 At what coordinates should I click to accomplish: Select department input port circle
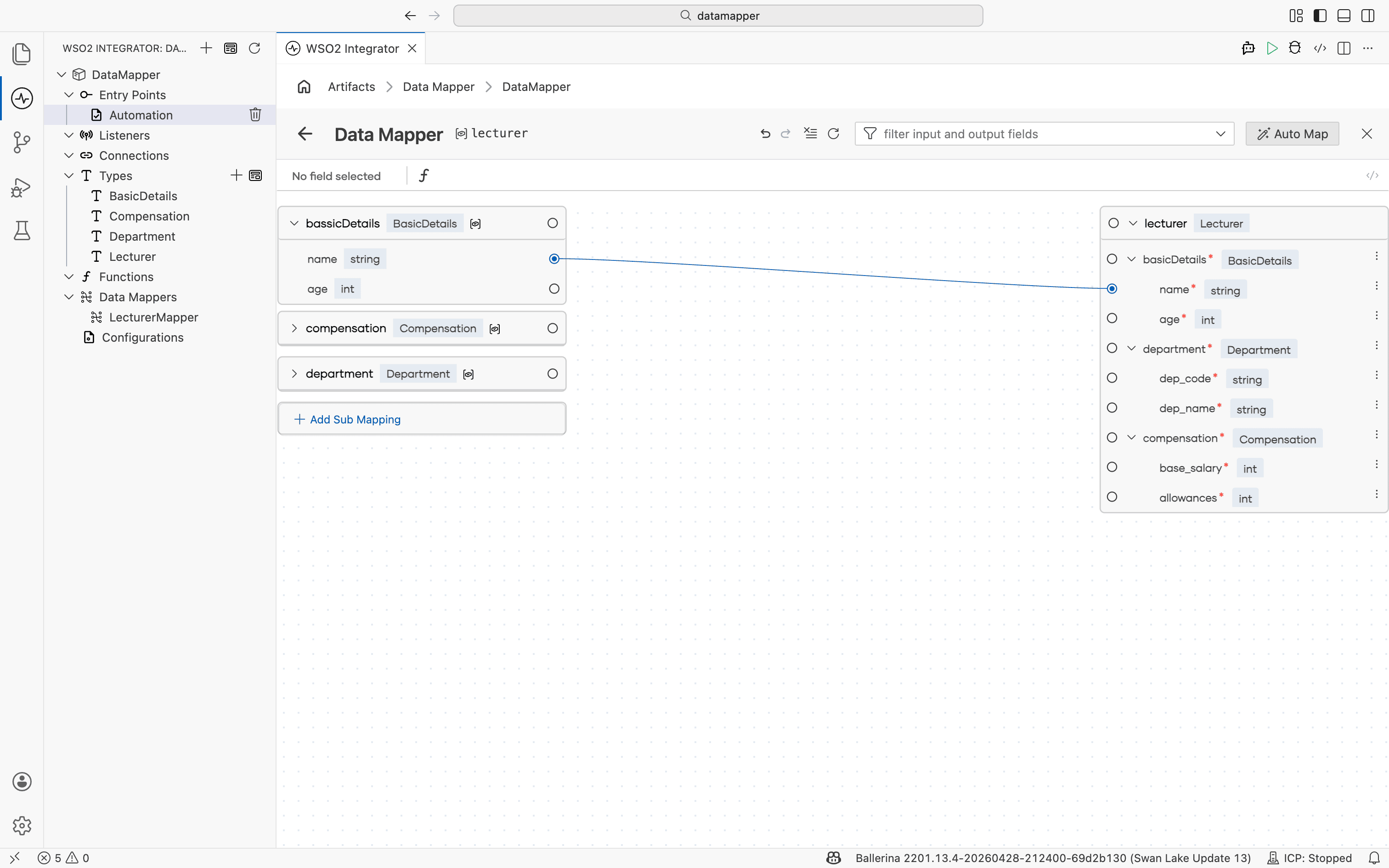552,374
